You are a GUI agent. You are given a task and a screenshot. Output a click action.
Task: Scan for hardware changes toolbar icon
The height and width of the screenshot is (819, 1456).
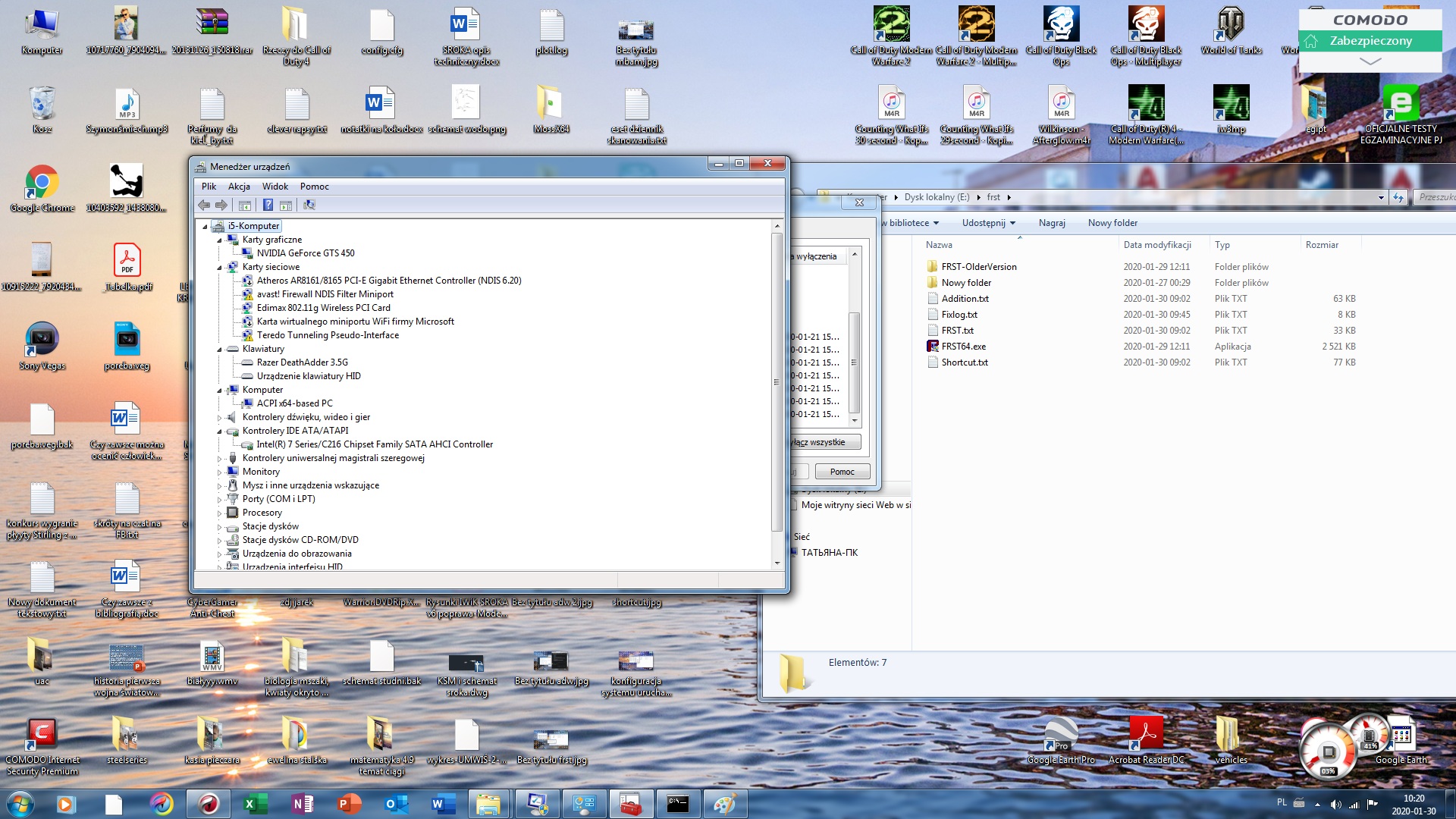click(x=309, y=205)
